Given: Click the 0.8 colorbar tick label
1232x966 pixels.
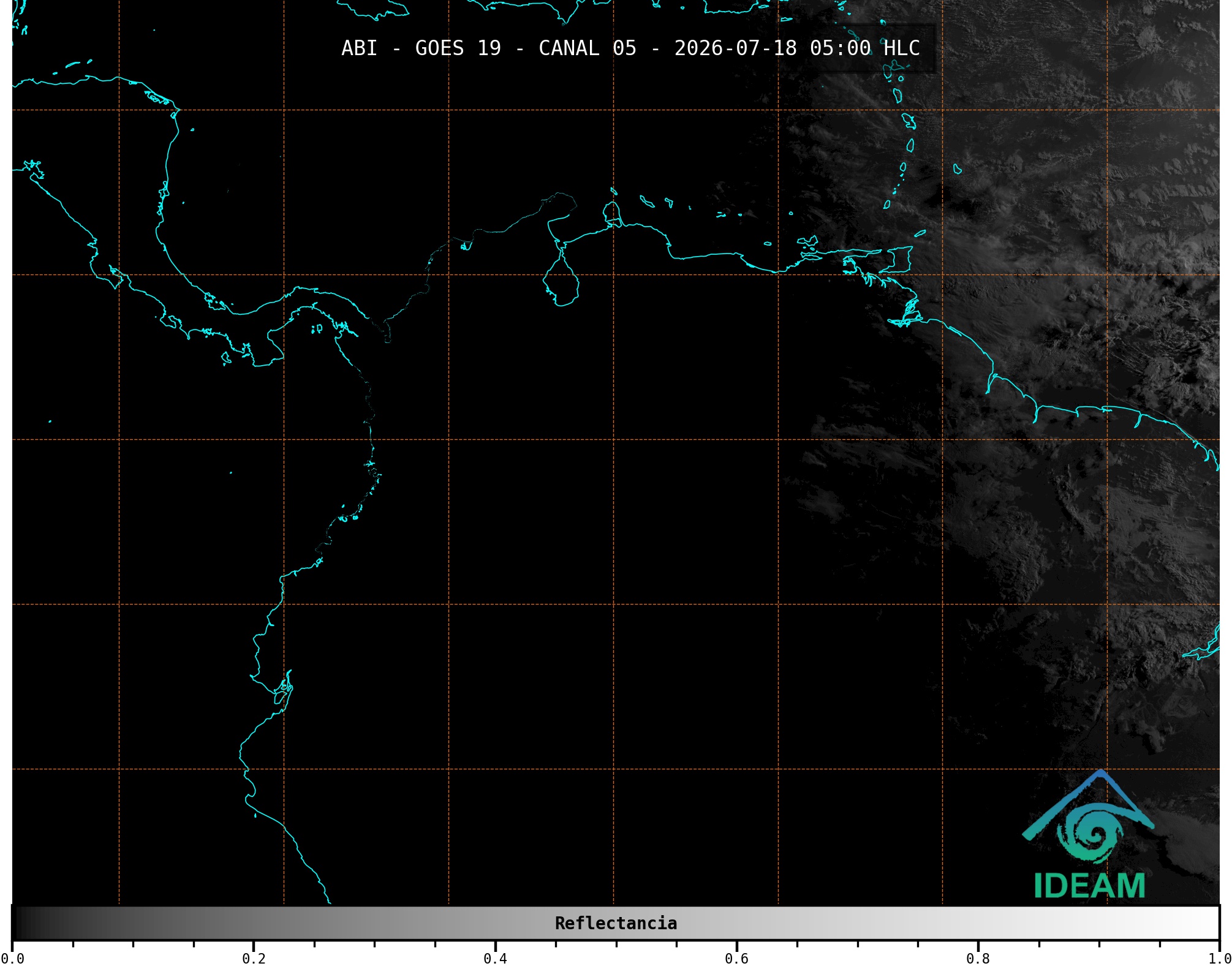Looking at the screenshot, I should [978, 959].
